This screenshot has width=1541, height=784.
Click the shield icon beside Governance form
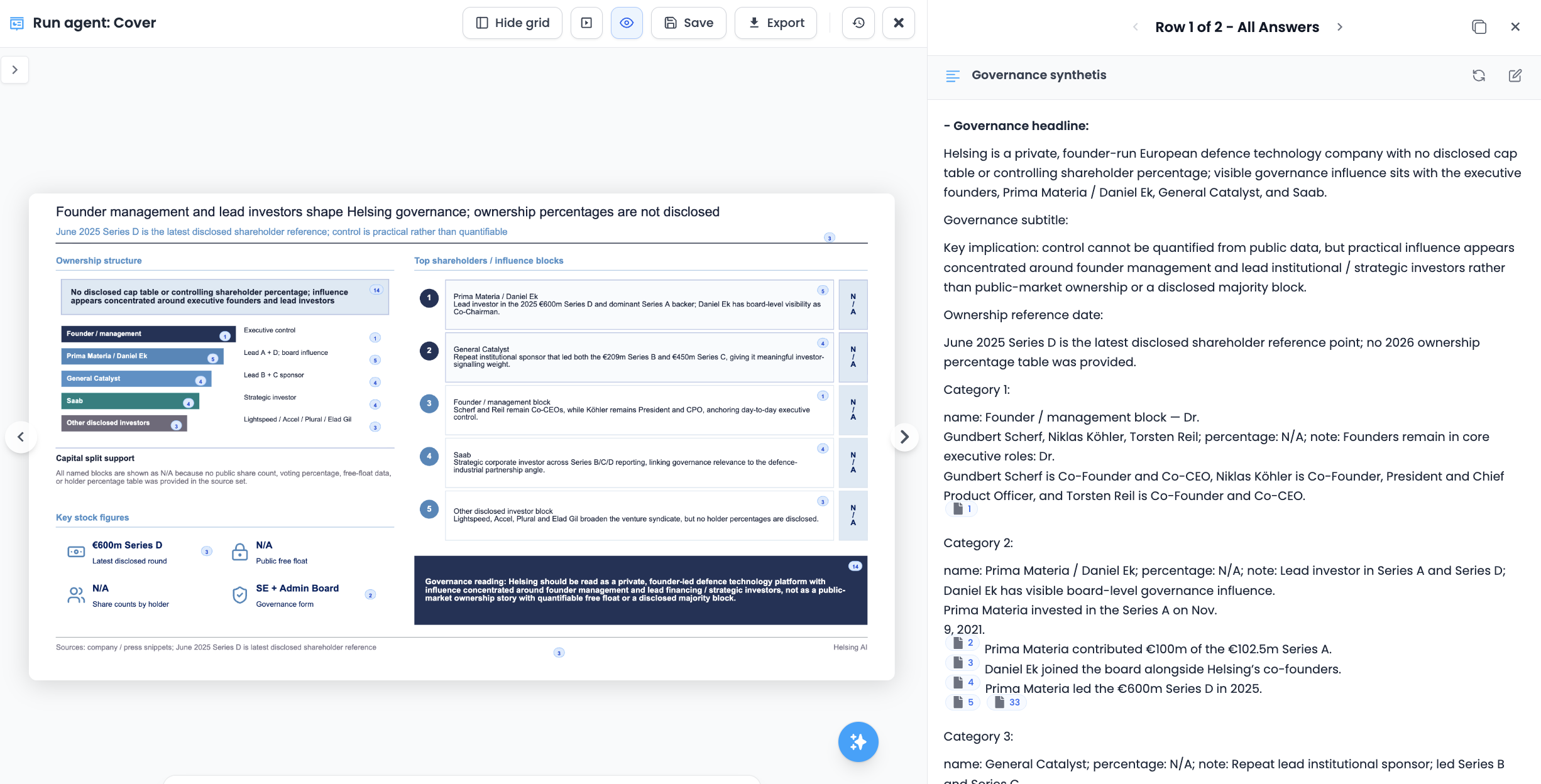[240, 595]
